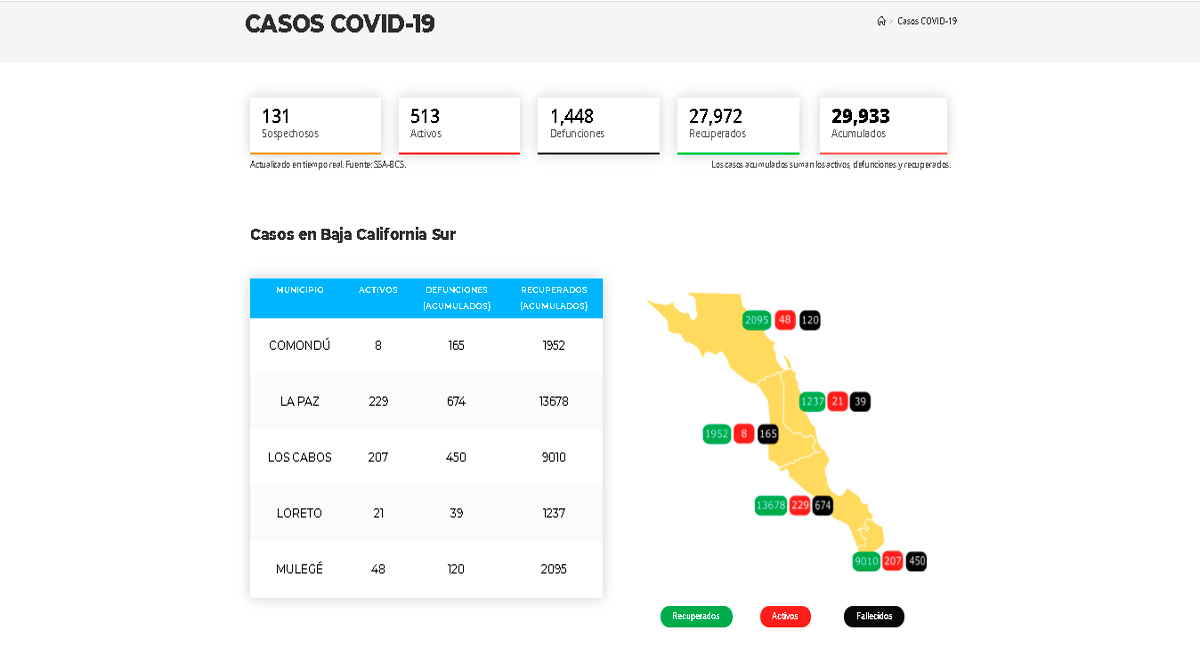Select the LOS CABOS municipality cell
Viewport: 1200px width, 666px height.
[300, 457]
